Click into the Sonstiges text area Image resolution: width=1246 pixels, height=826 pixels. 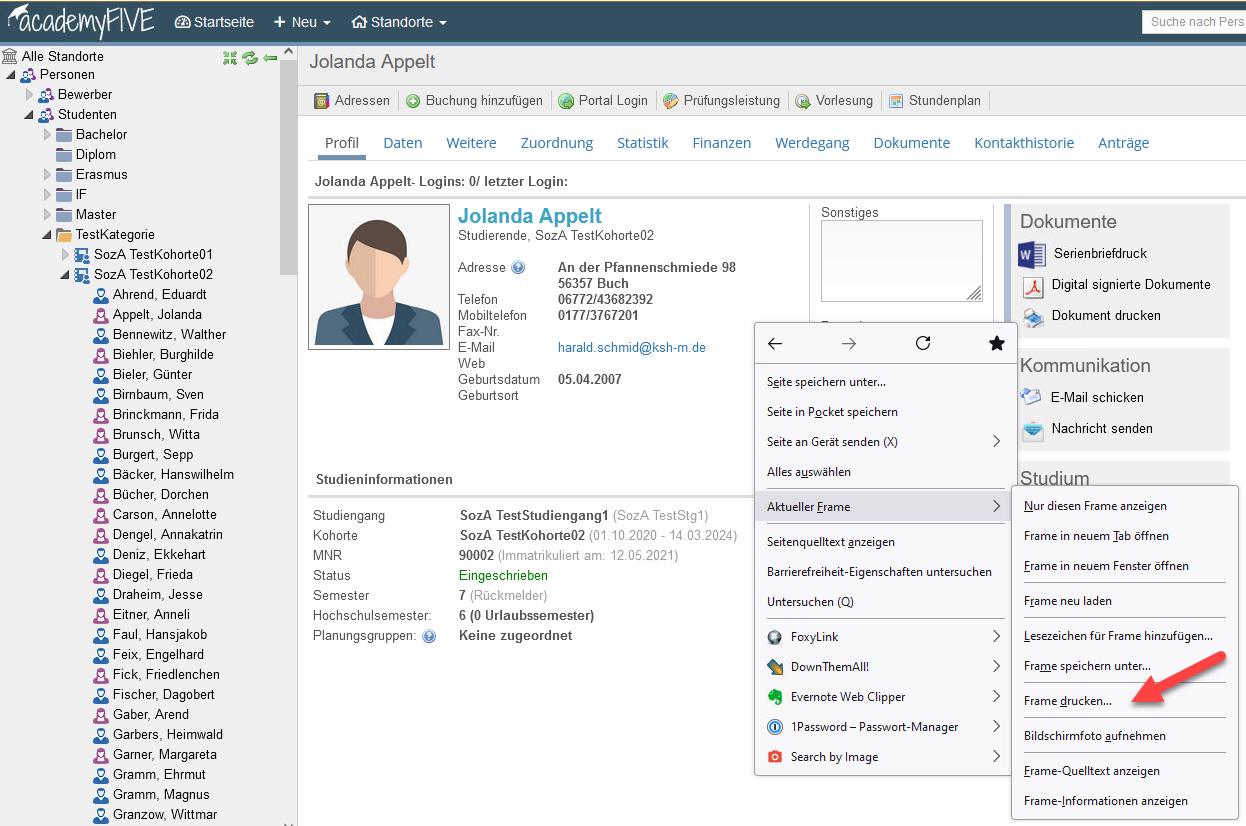pos(900,260)
